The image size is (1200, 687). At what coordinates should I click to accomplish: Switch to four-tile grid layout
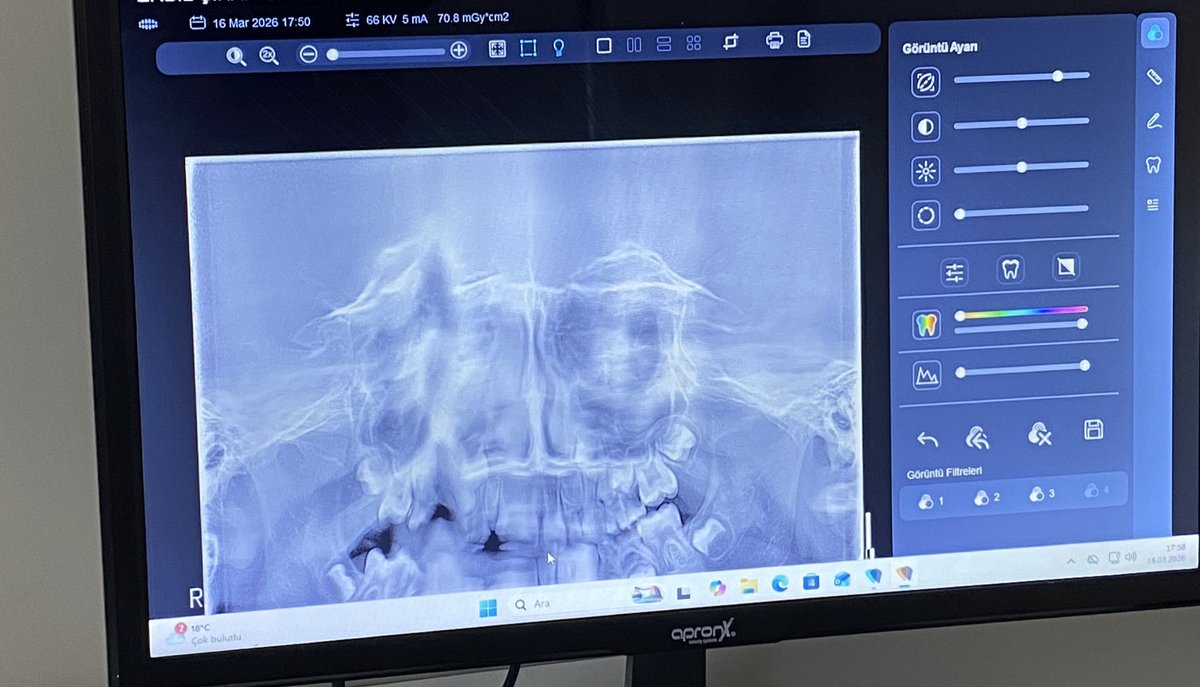694,43
